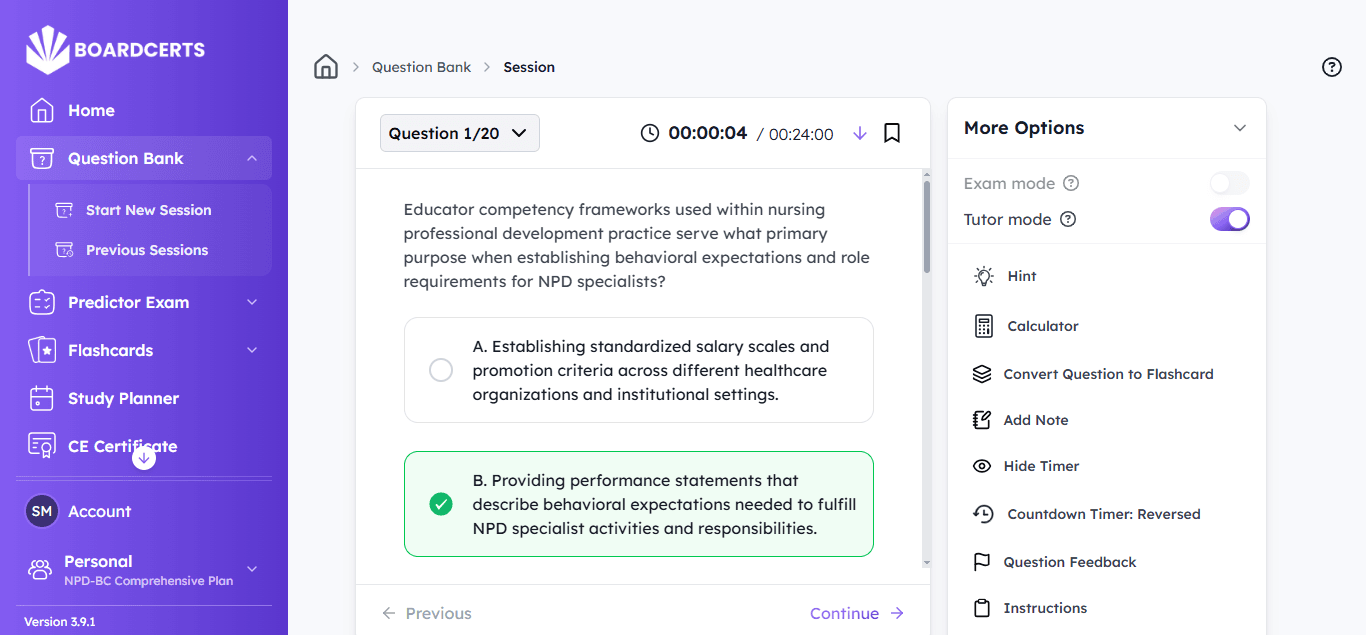
Task: Bookmark the current question
Action: (x=892, y=133)
